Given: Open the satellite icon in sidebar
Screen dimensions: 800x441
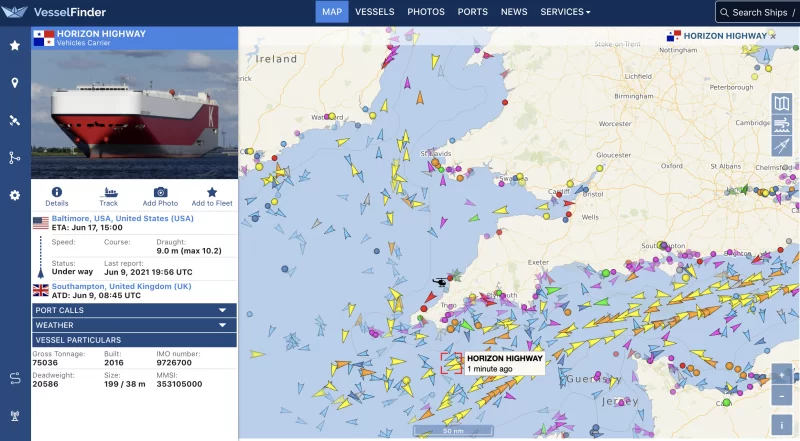Looking at the screenshot, I should [x=14, y=121].
